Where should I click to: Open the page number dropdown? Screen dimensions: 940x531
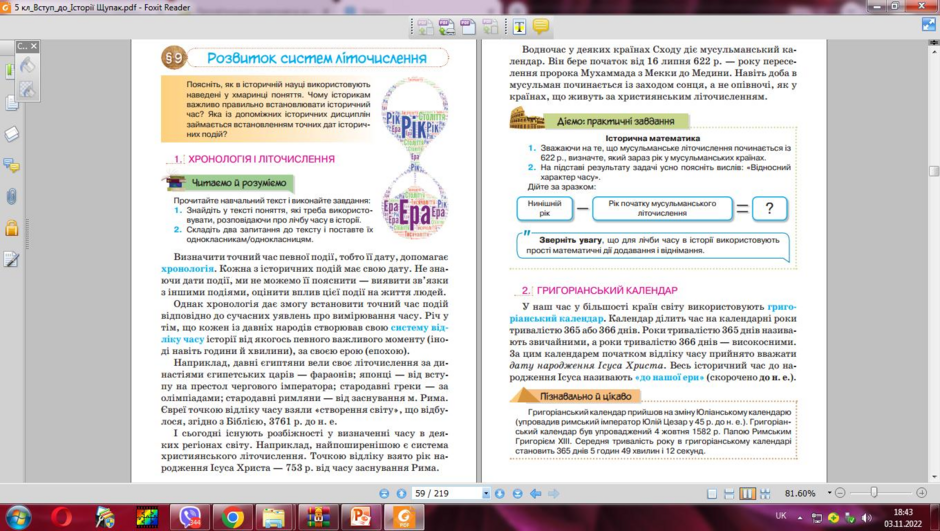[486, 493]
